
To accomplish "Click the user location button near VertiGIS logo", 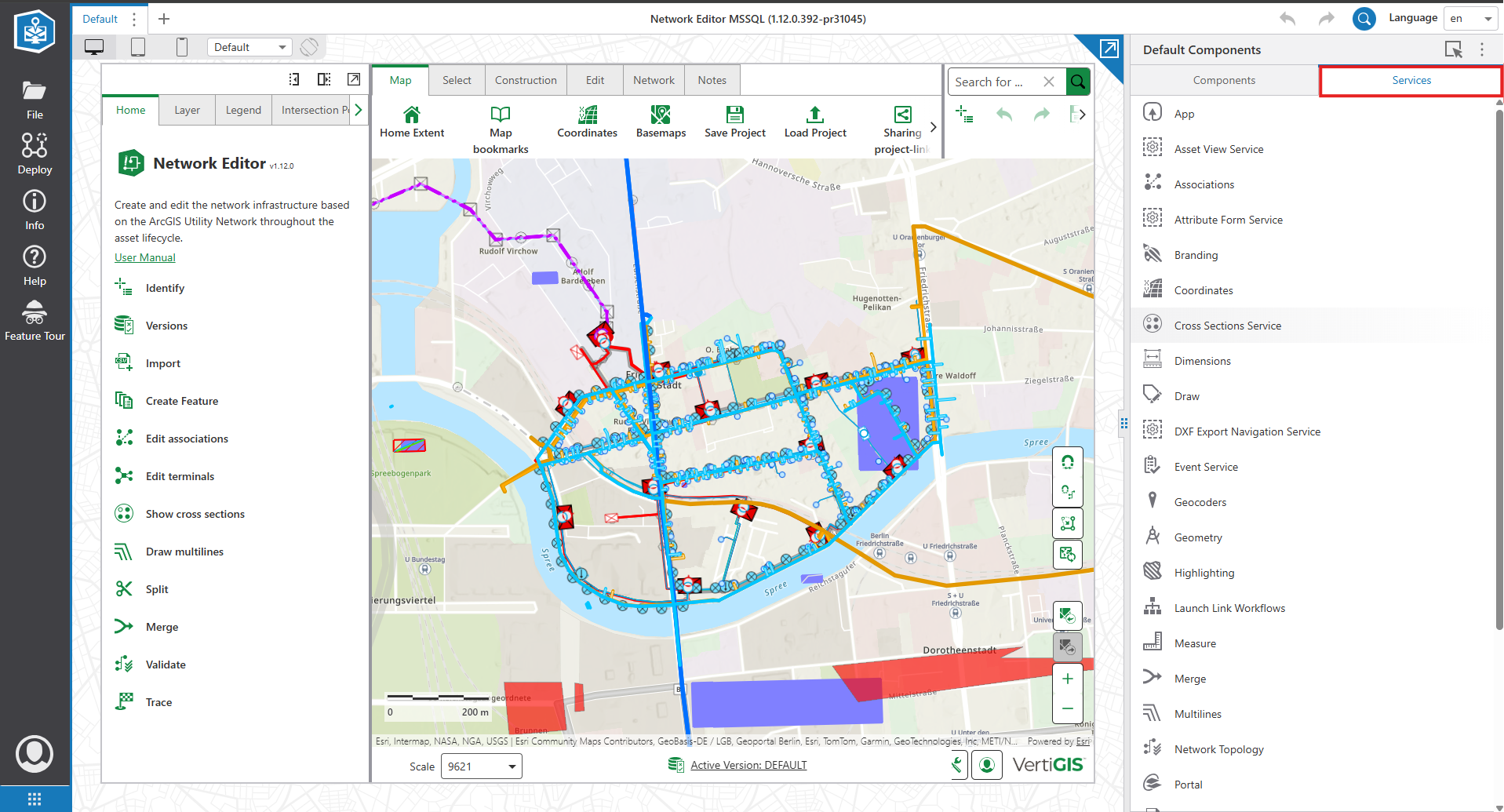I will (987, 765).
